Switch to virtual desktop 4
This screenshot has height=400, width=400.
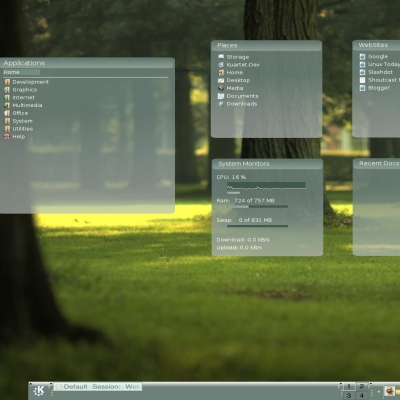[362, 395]
